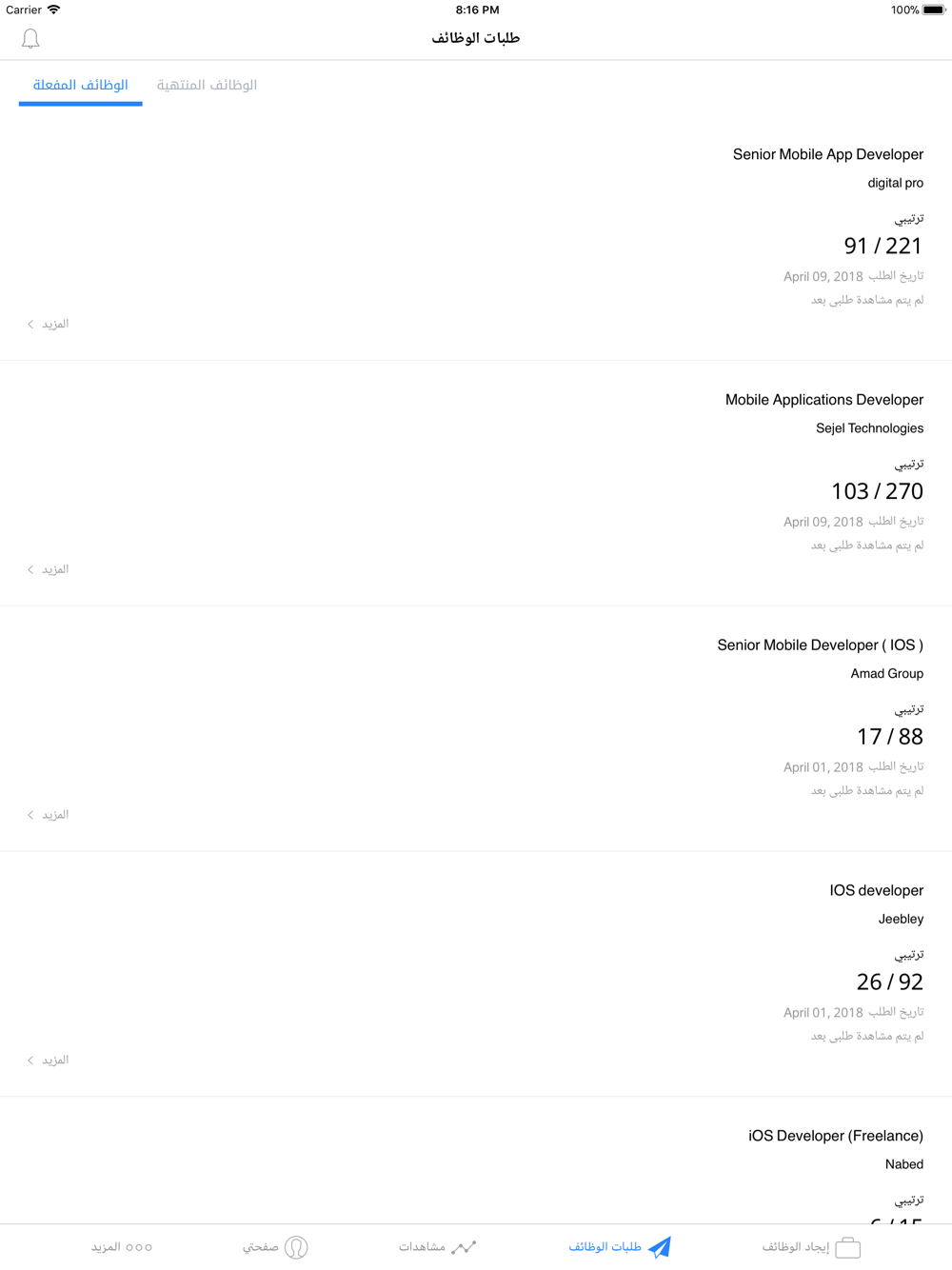Expand more for Senior Mobile Developer (IOS)
This screenshot has width=952, height=1270.
(x=48, y=815)
